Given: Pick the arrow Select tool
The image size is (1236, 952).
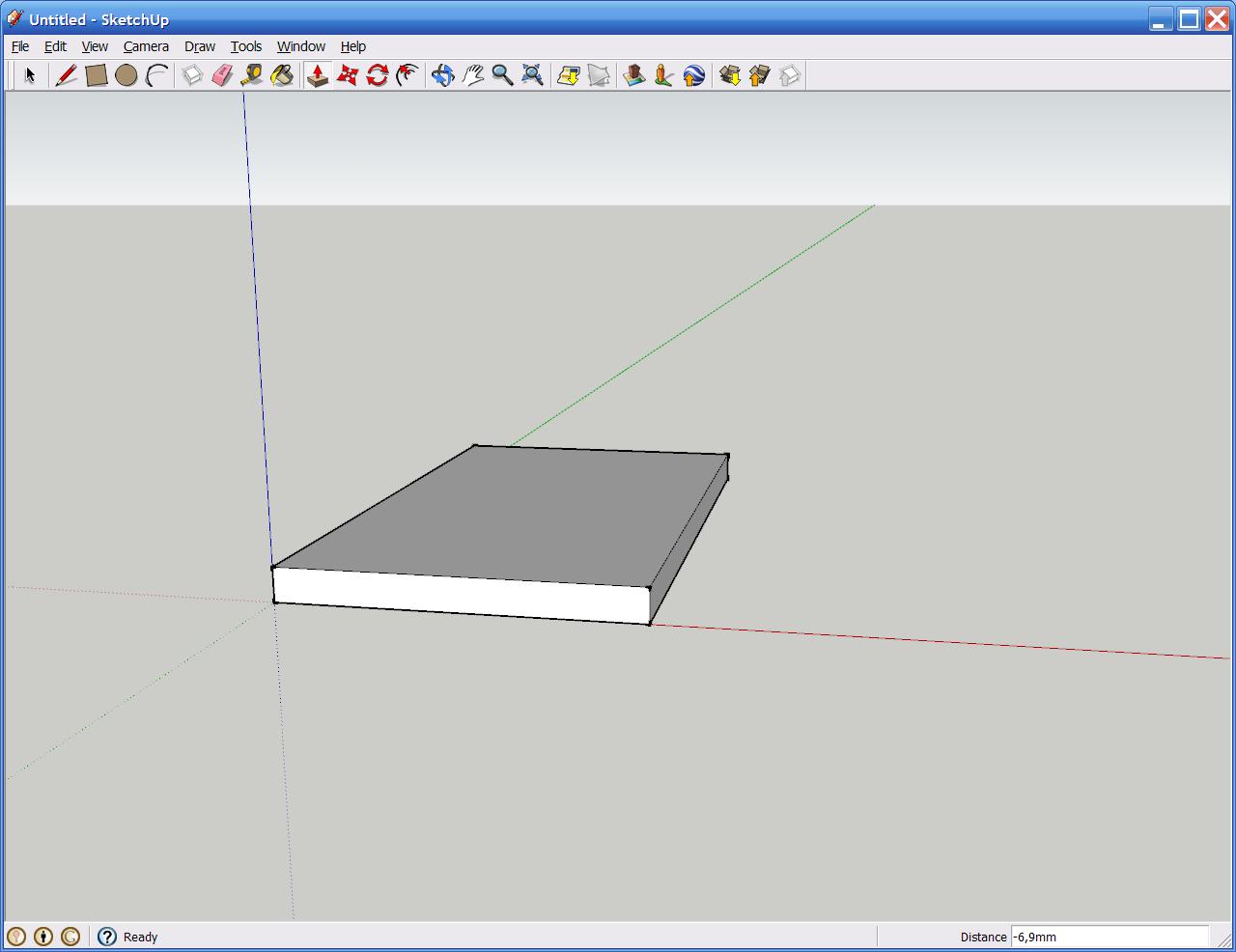Looking at the screenshot, I should pos(30,75).
